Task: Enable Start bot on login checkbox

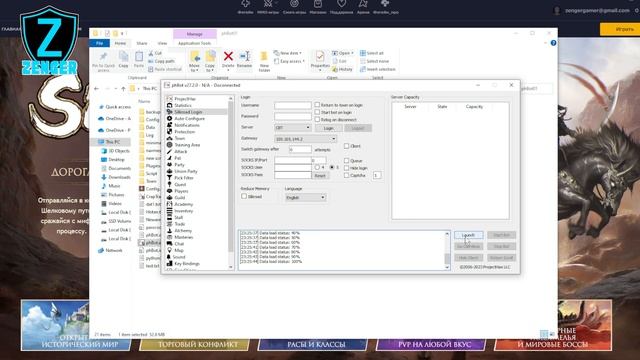Action: [x=317, y=112]
